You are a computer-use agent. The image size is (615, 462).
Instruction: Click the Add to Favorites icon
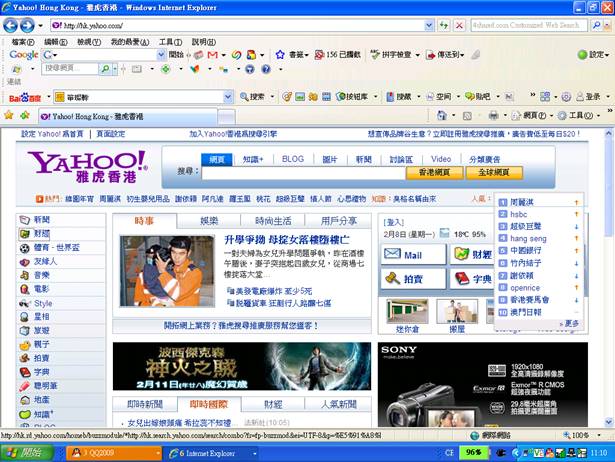(x=25, y=115)
